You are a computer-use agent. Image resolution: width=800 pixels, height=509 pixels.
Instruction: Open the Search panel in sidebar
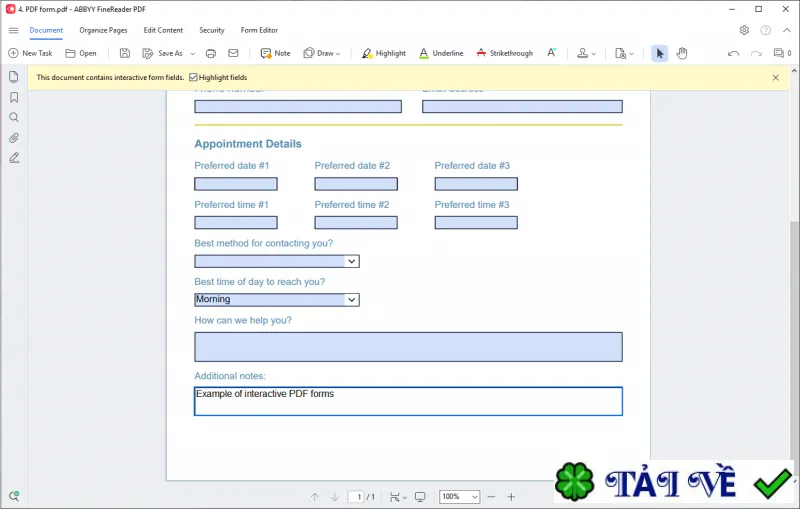(x=14, y=117)
